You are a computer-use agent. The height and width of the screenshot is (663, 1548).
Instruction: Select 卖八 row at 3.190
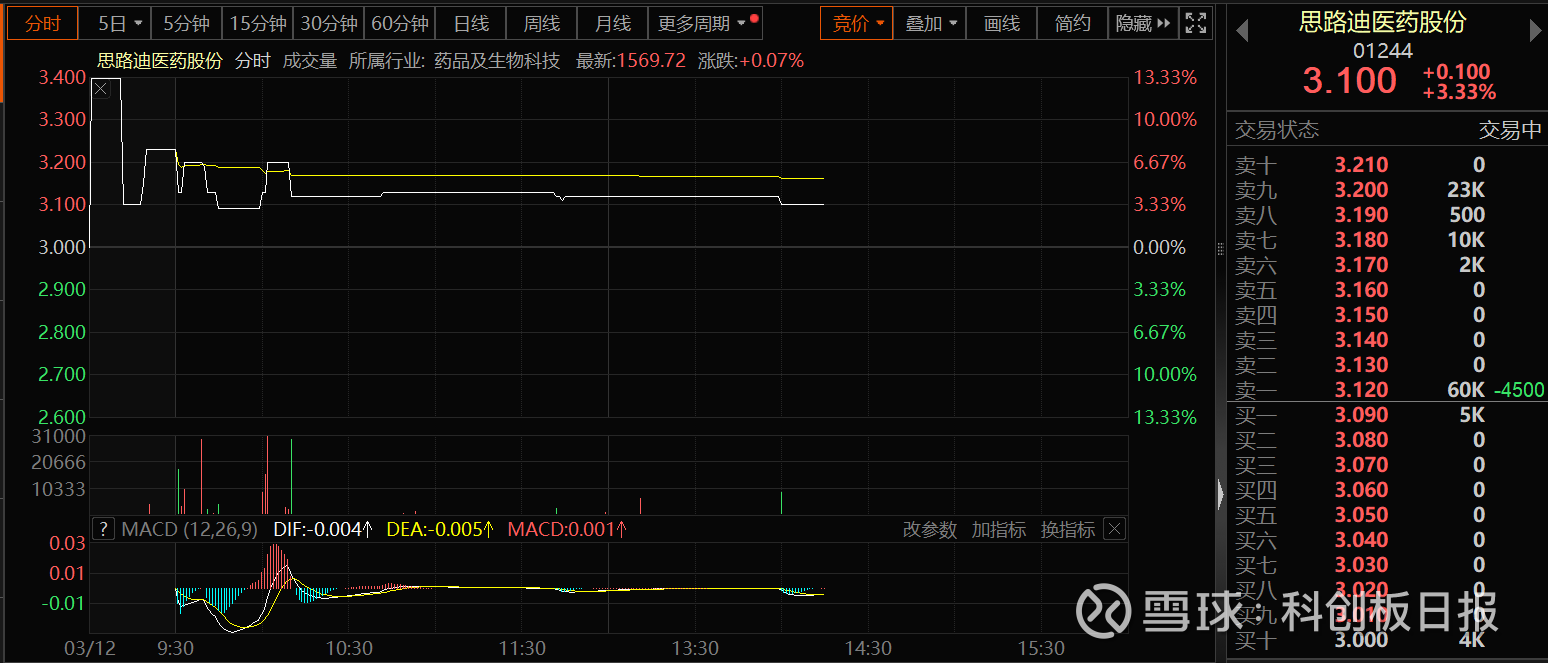point(1387,215)
